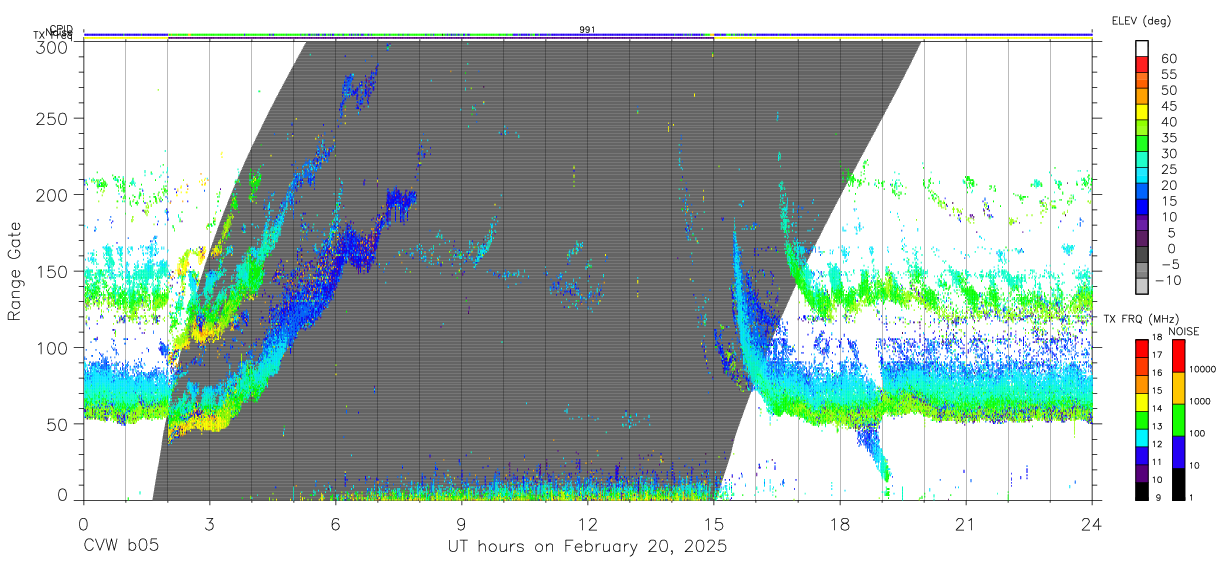Click x-axis tick label '9'
Image resolution: width=1228 pixels, height=567 pixels.
[x=461, y=523]
